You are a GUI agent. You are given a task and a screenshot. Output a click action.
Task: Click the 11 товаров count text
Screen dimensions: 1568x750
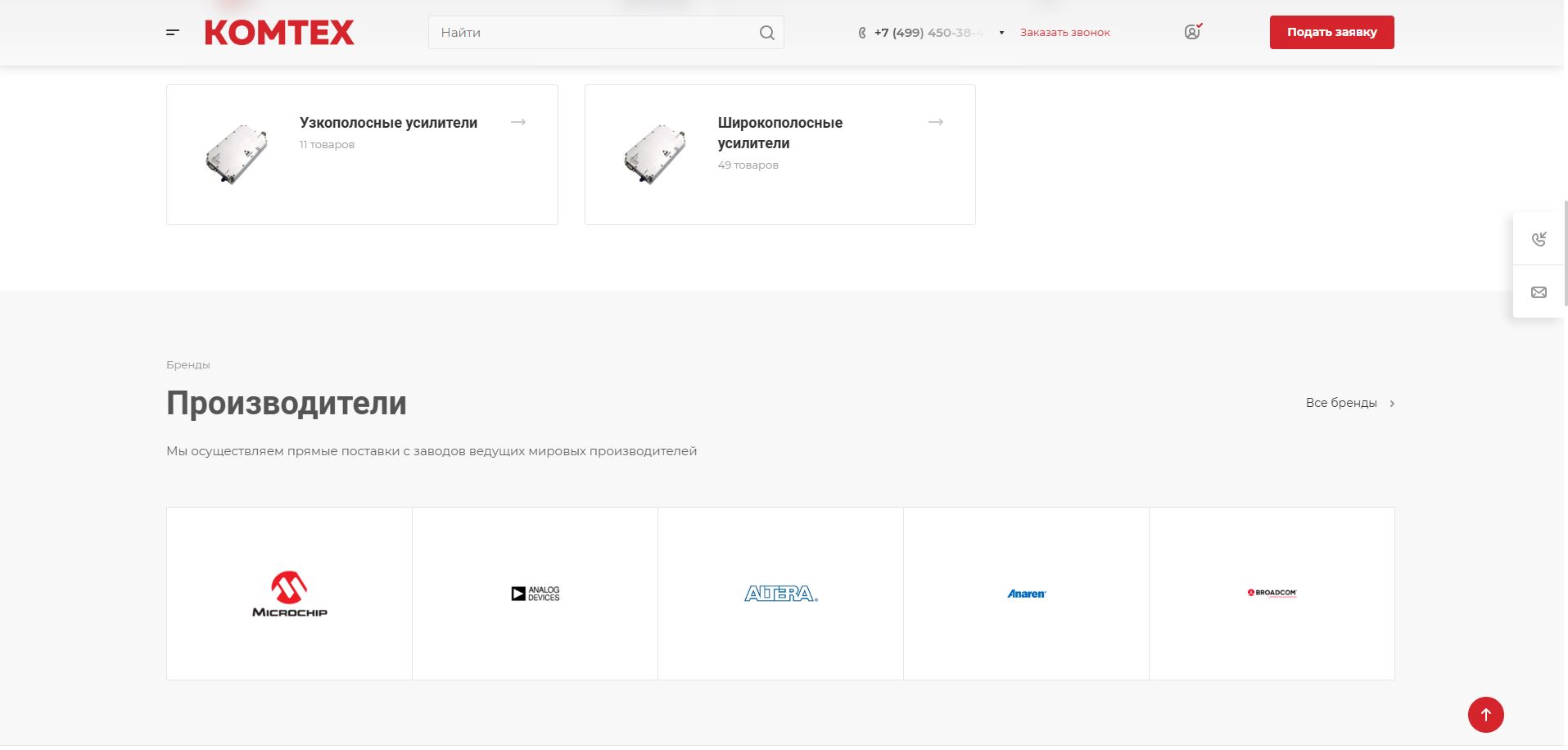pos(327,145)
